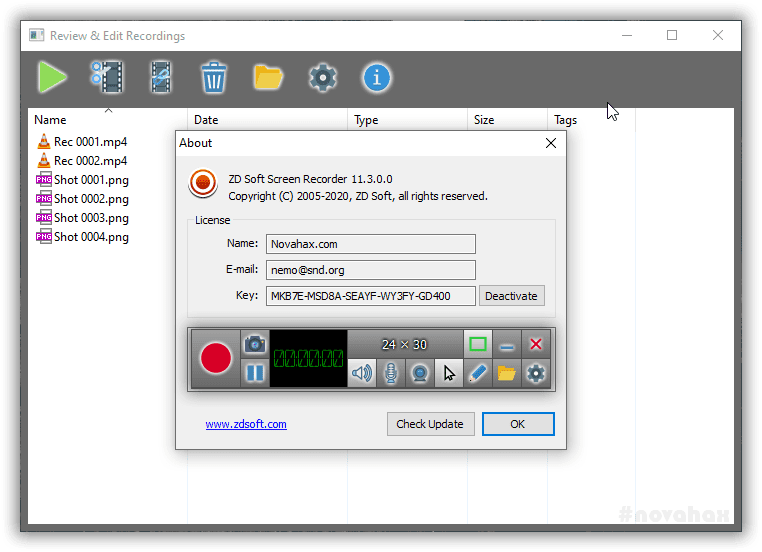Image resolution: width=762 pixels, height=552 pixels.
Task: Take a screenshot with the camera icon
Action: 255,344
